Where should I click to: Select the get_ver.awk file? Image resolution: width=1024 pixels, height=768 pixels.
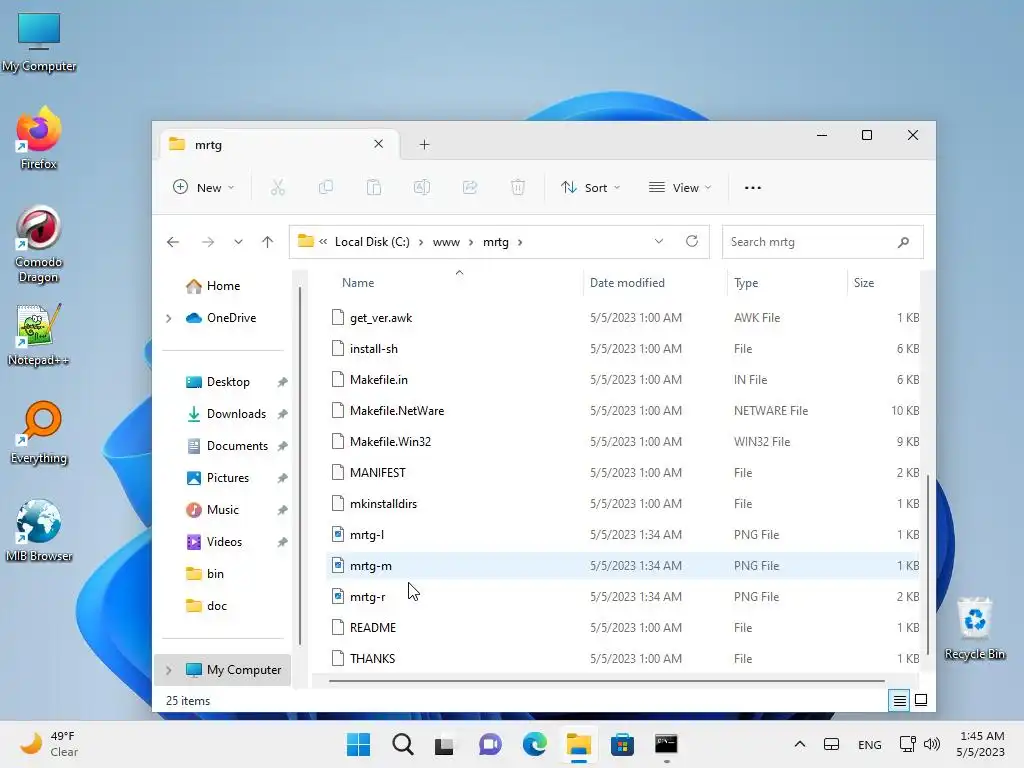coord(381,318)
